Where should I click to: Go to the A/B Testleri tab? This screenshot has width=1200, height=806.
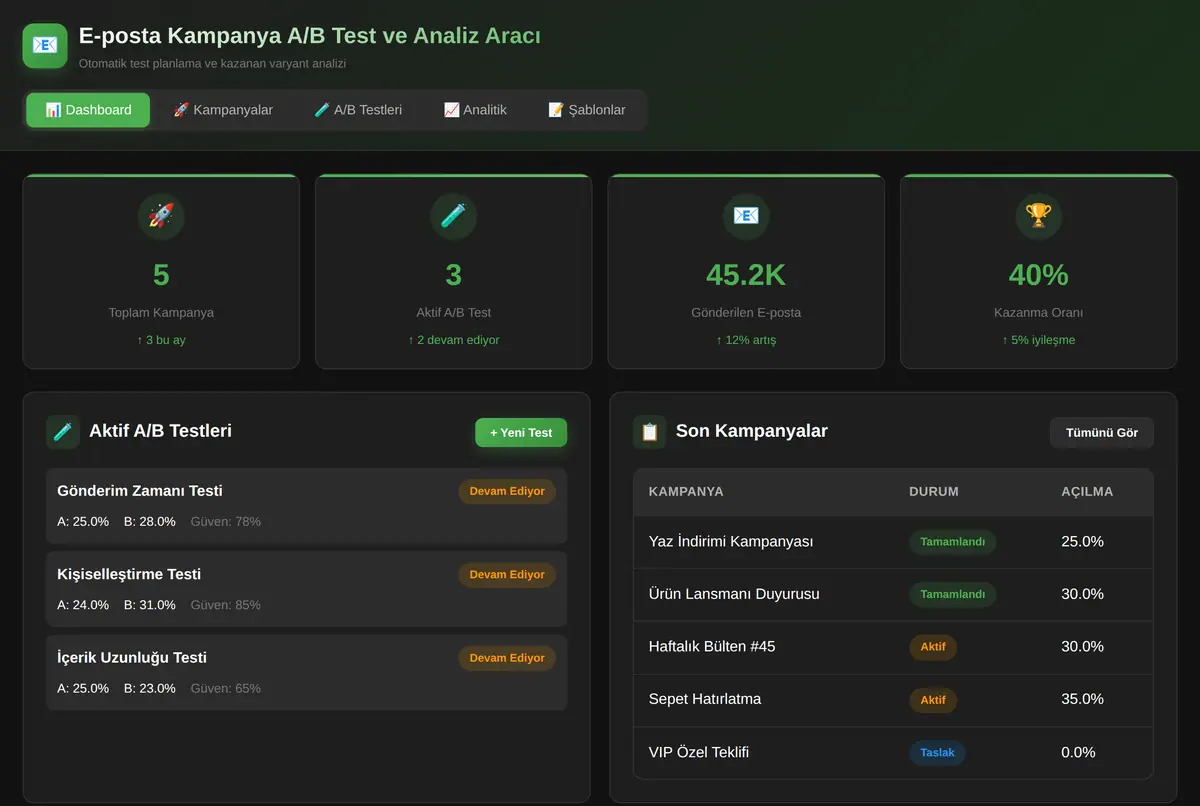pyautogui.click(x=358, y=110)
